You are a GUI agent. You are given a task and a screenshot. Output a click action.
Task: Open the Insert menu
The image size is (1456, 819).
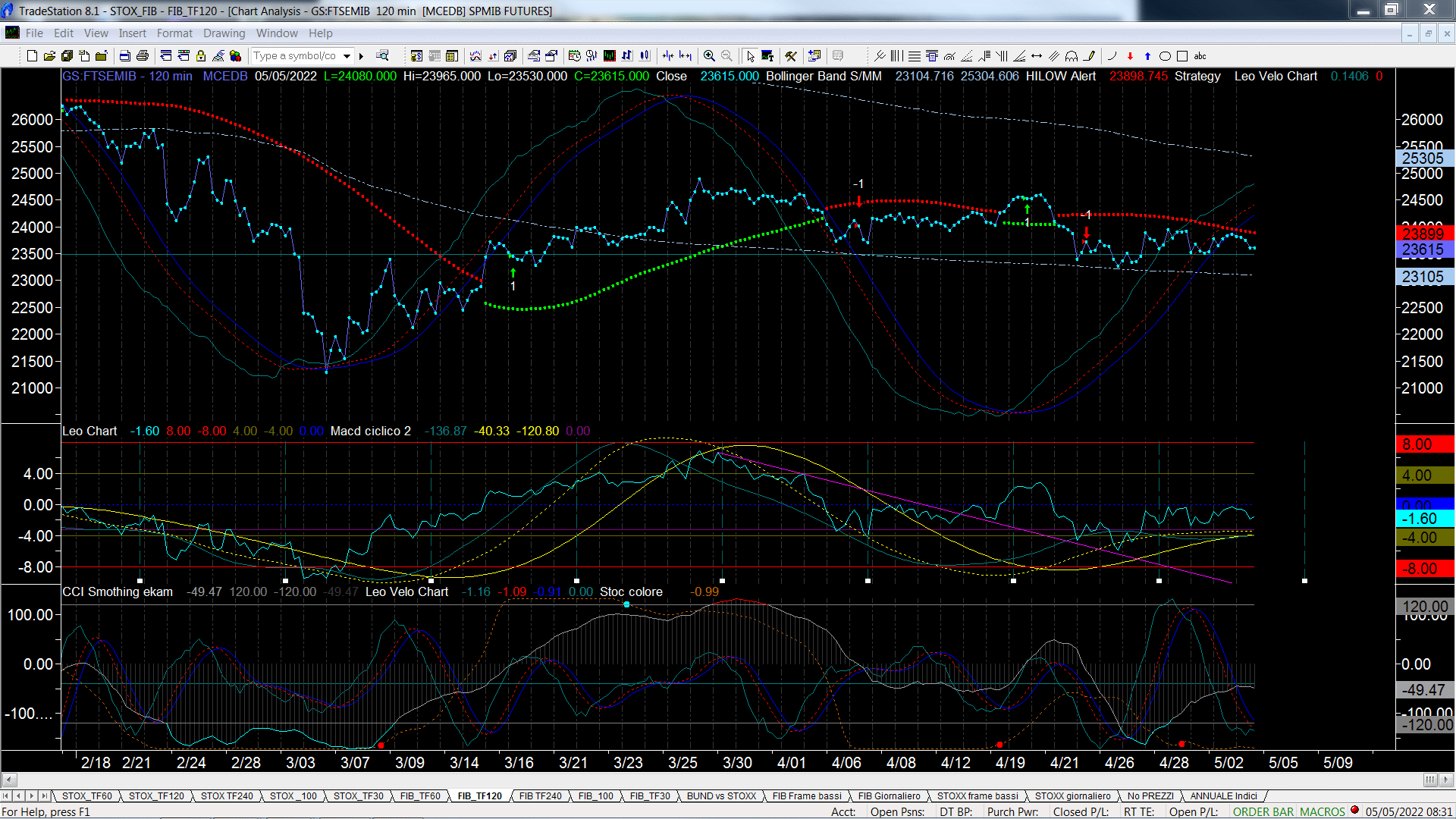tap(132, 33)
